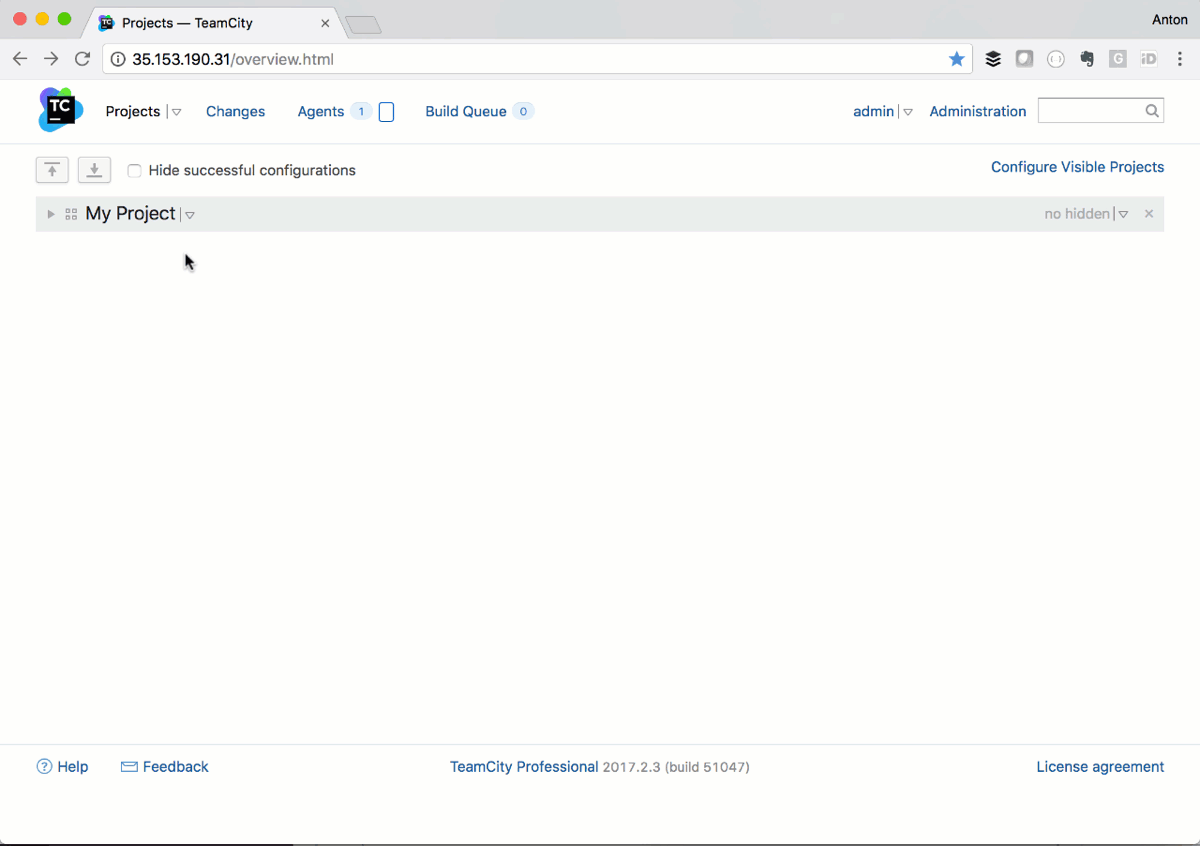The image size is (1200, 846).
Task: Click the Help question-mark icon
Action: point(43,766)
